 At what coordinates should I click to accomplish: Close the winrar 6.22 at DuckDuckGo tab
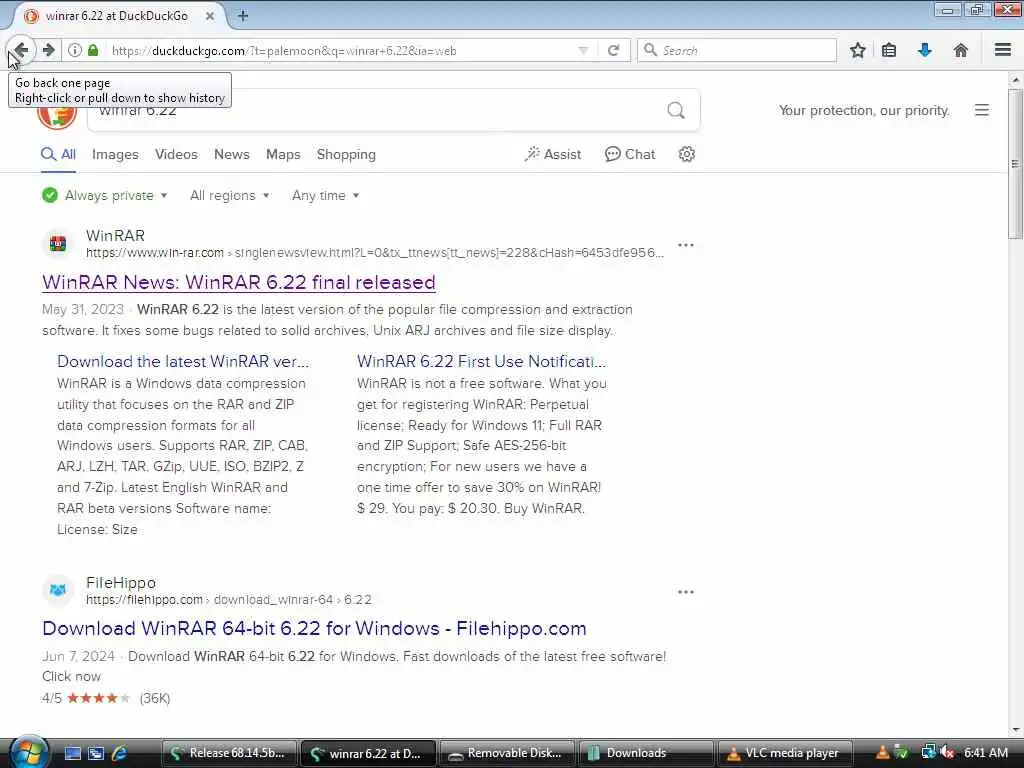click(x=210, y=16)
